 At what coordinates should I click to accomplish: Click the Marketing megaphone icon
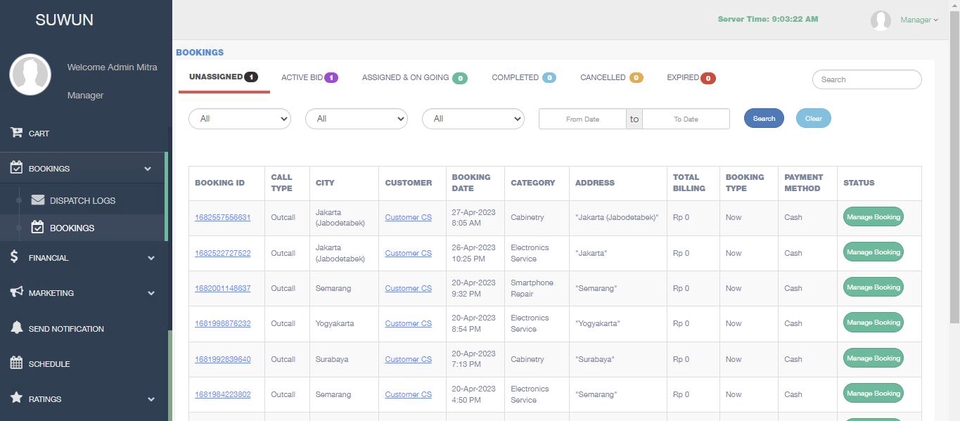click(17, 292)
